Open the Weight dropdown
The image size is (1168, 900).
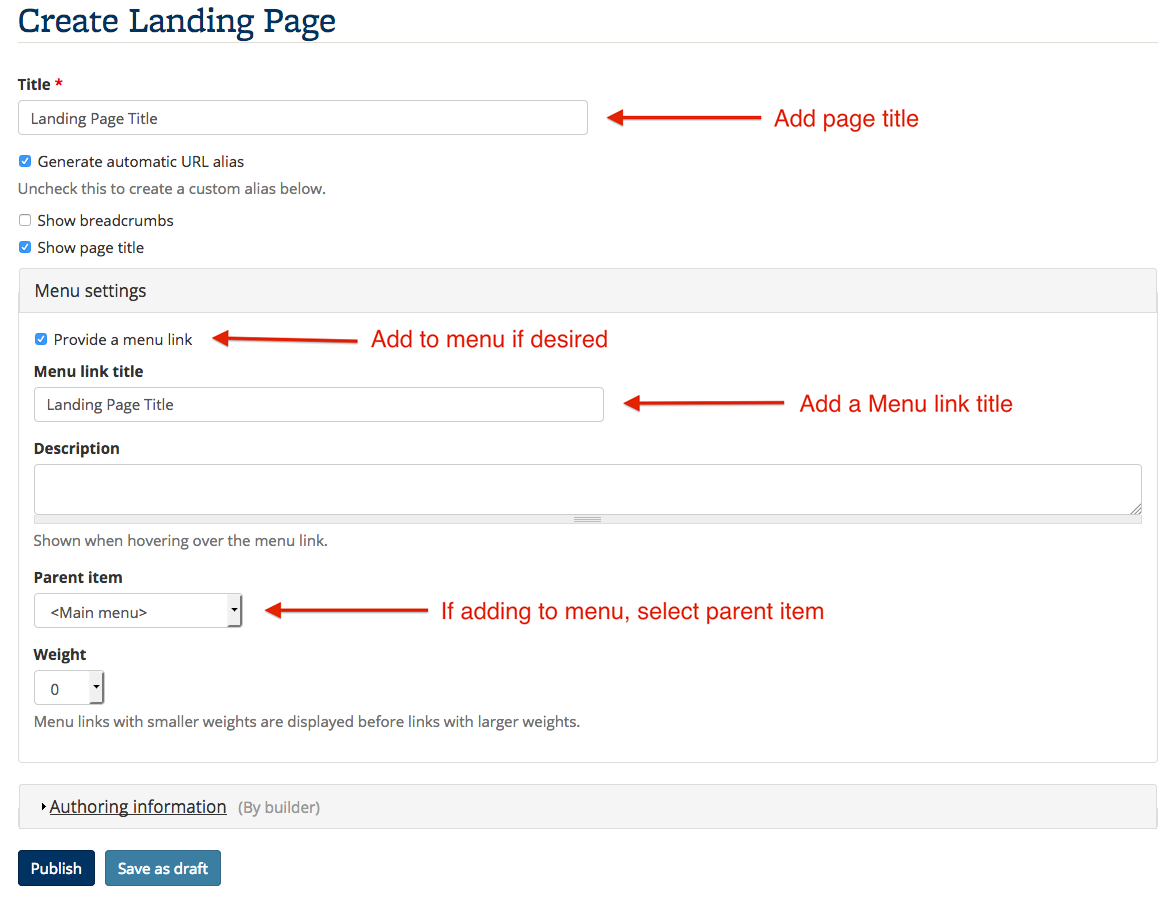click(x=69, y=688)
